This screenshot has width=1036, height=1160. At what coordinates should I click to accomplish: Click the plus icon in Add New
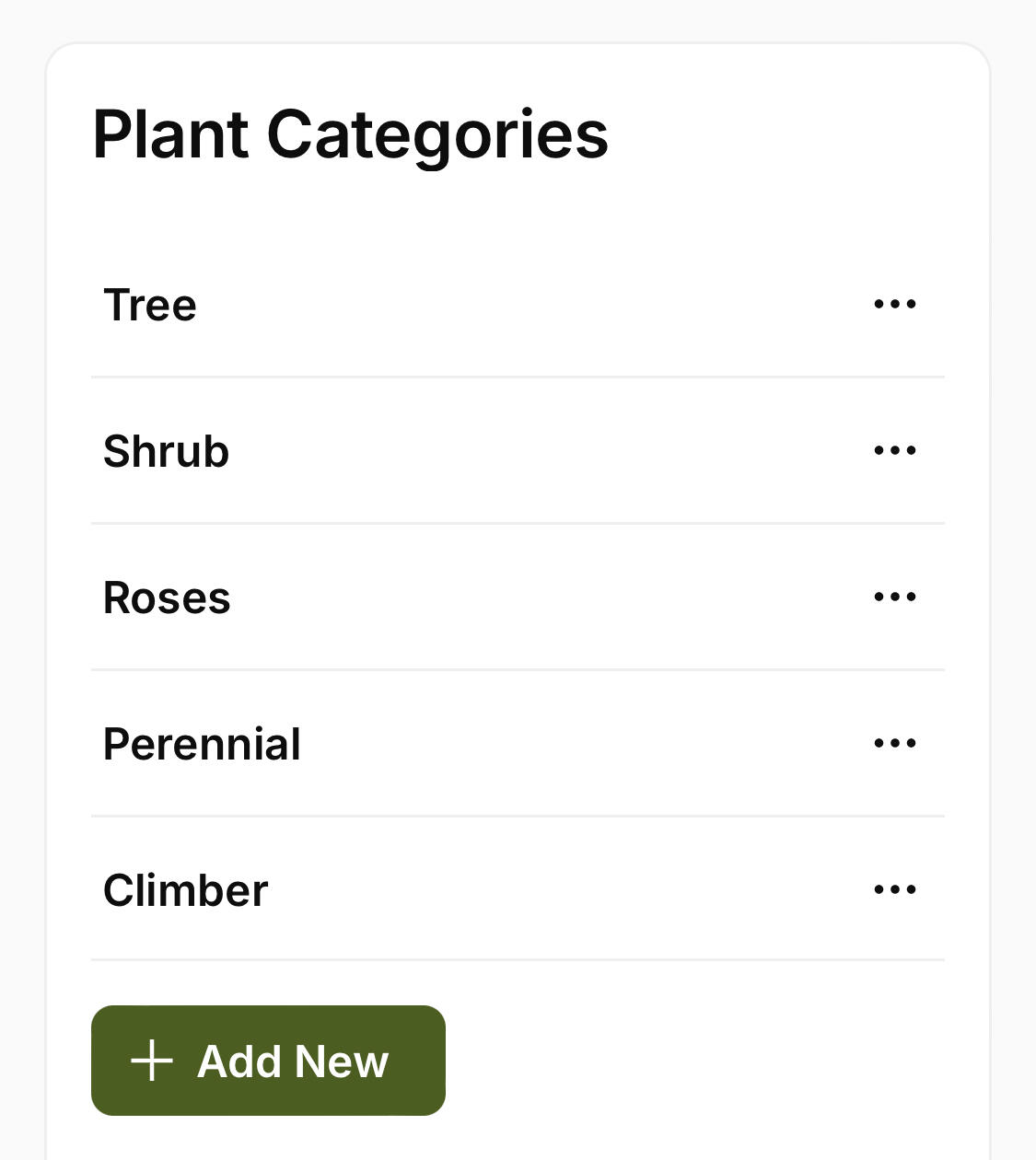coord(152,1061)
